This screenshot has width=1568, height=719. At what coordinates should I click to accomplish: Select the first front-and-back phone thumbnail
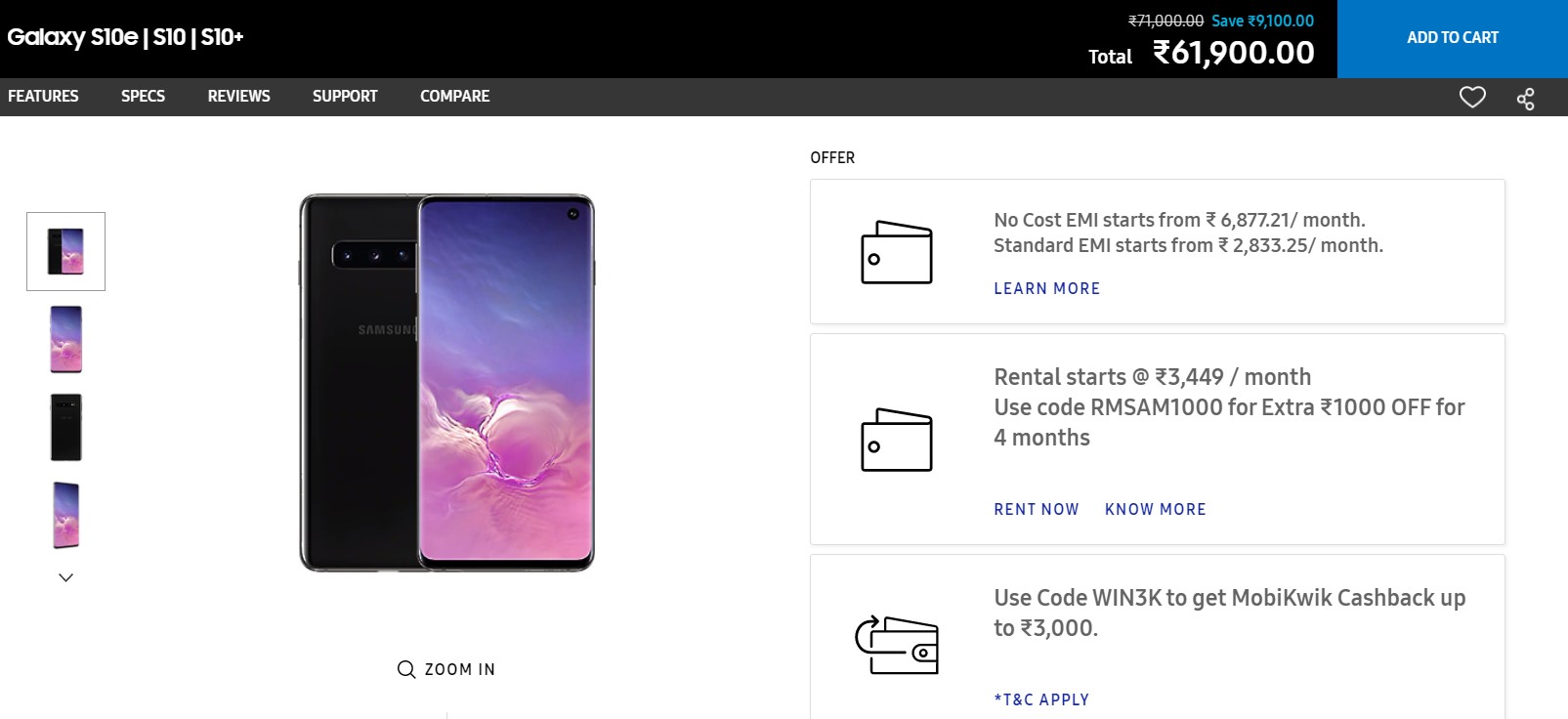(x=65, y=251)
